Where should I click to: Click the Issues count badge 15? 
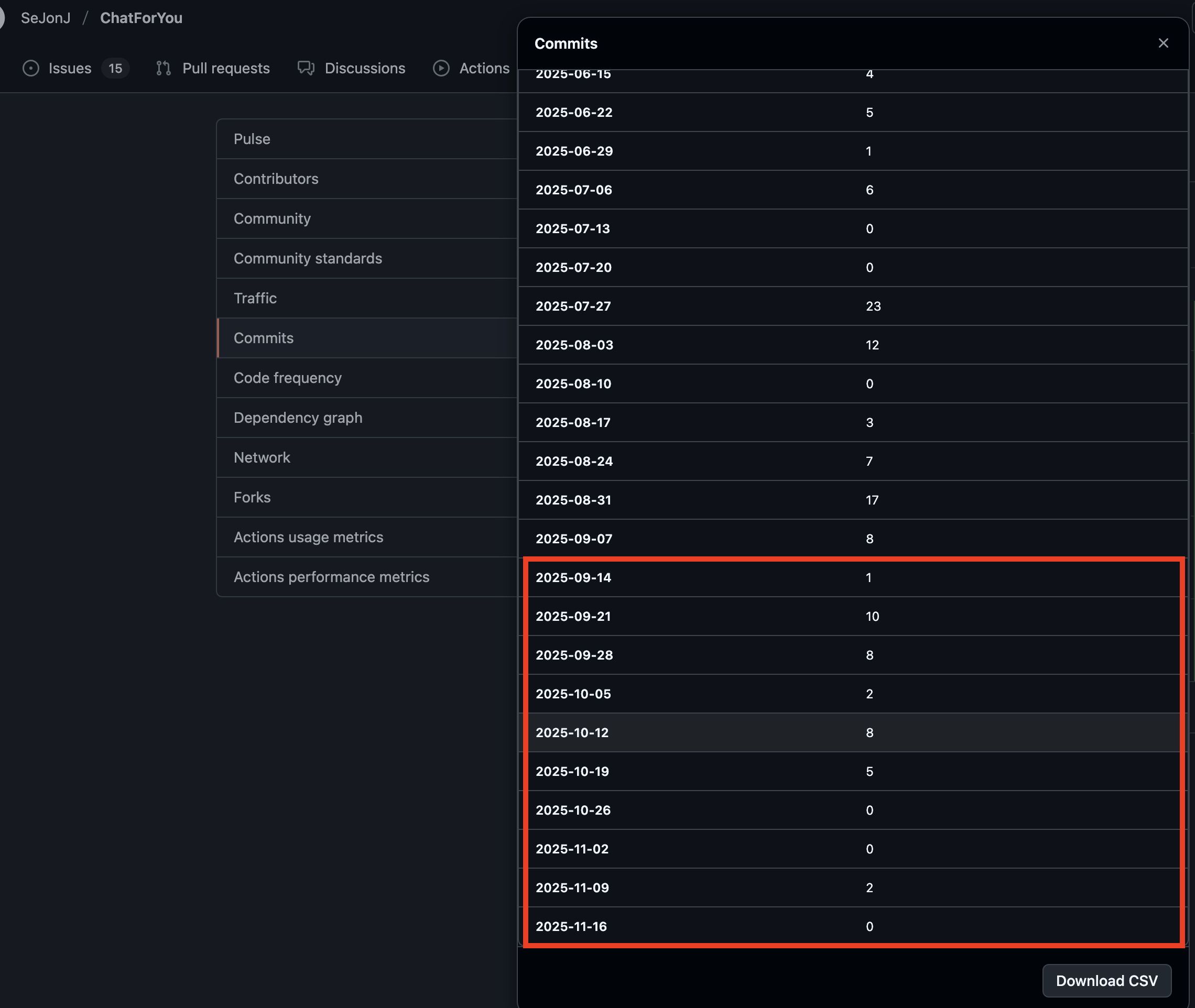(115, 69)
